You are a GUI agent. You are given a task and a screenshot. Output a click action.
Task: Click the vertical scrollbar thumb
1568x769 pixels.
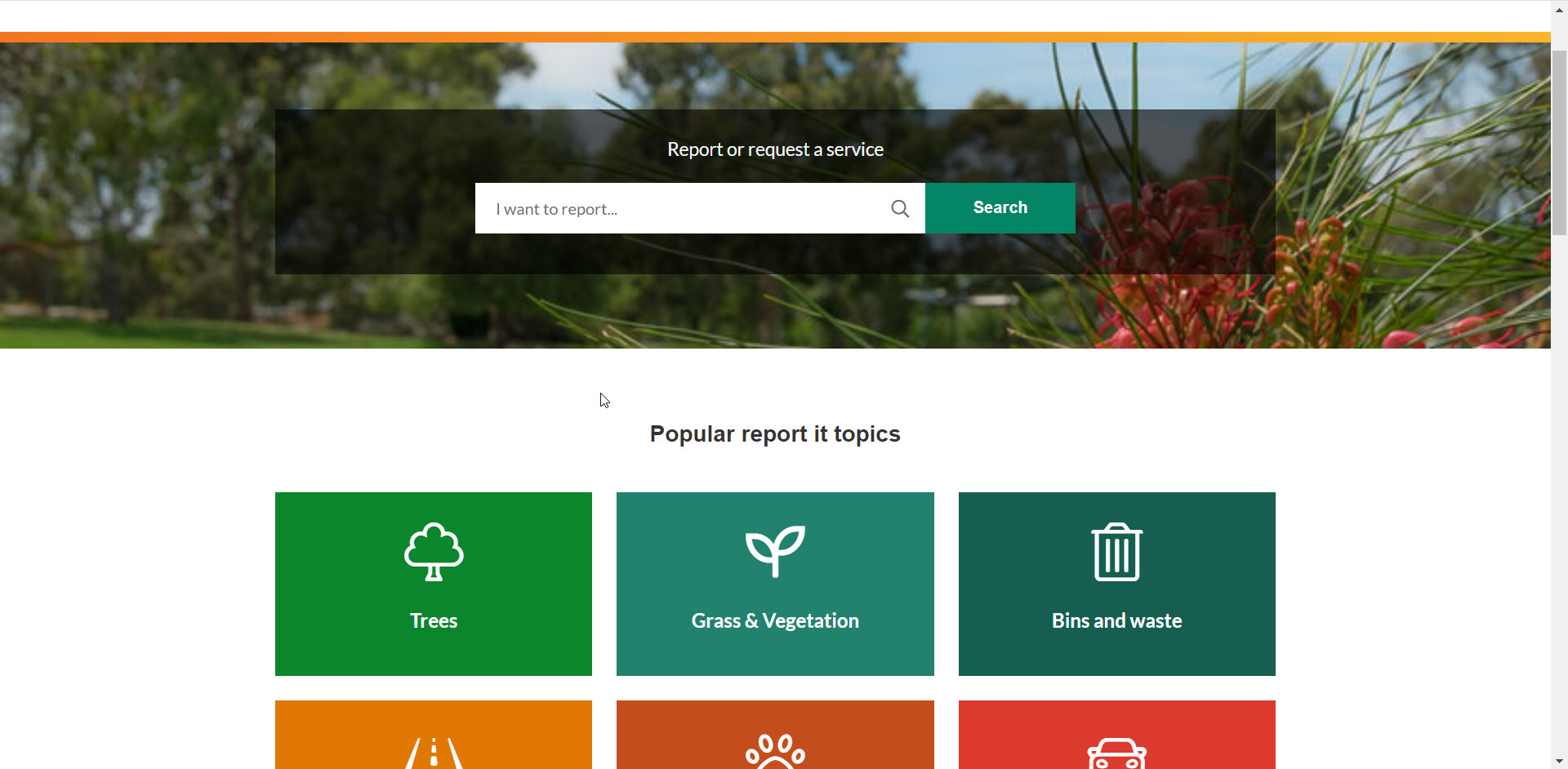tap(1559, 143)
